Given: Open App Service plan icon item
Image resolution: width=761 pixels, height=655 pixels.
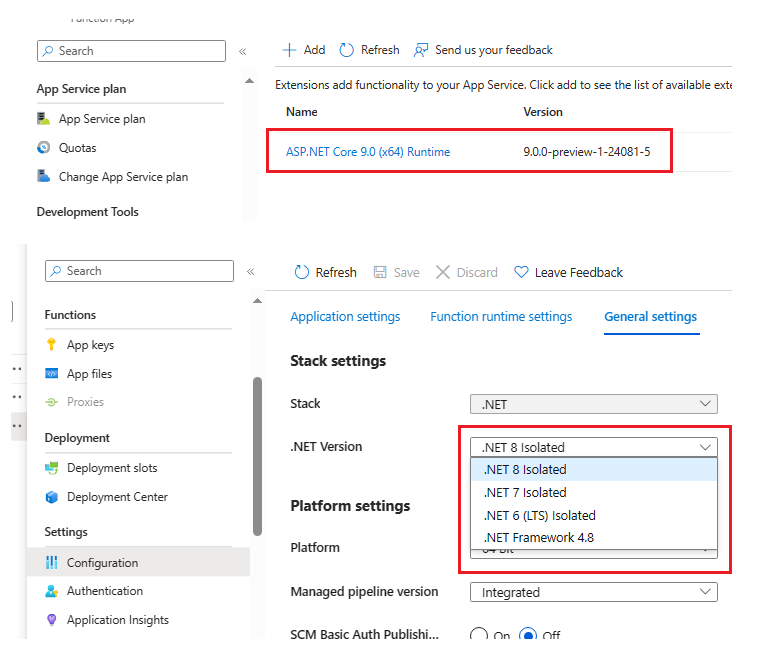Looking at the screenshot, I should point(44,119).
